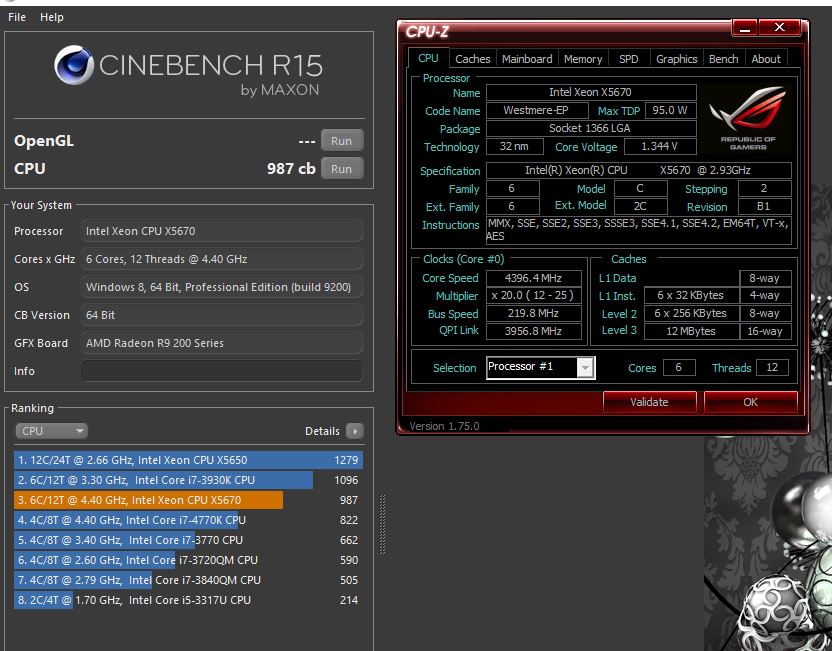Click the 987 cb CPU score
The width and height of the screenshot is (832, 651).
pyautogui.click(x=291, y=169)
